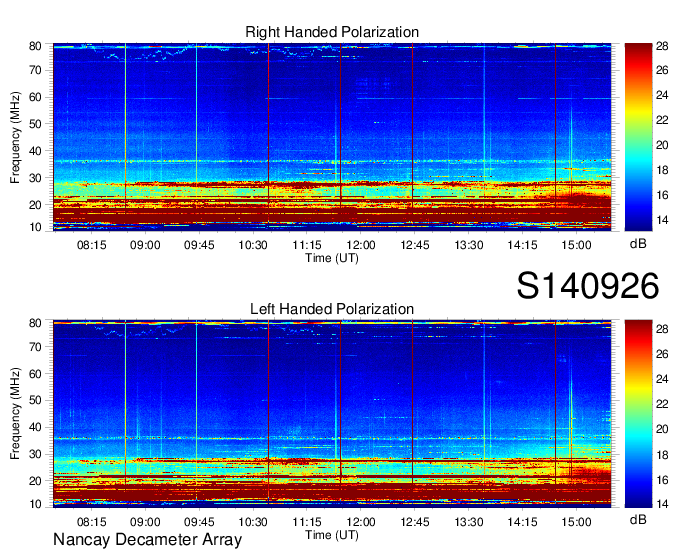Click the "Left Handed Polarization" plot title

[x=332, y=309]
